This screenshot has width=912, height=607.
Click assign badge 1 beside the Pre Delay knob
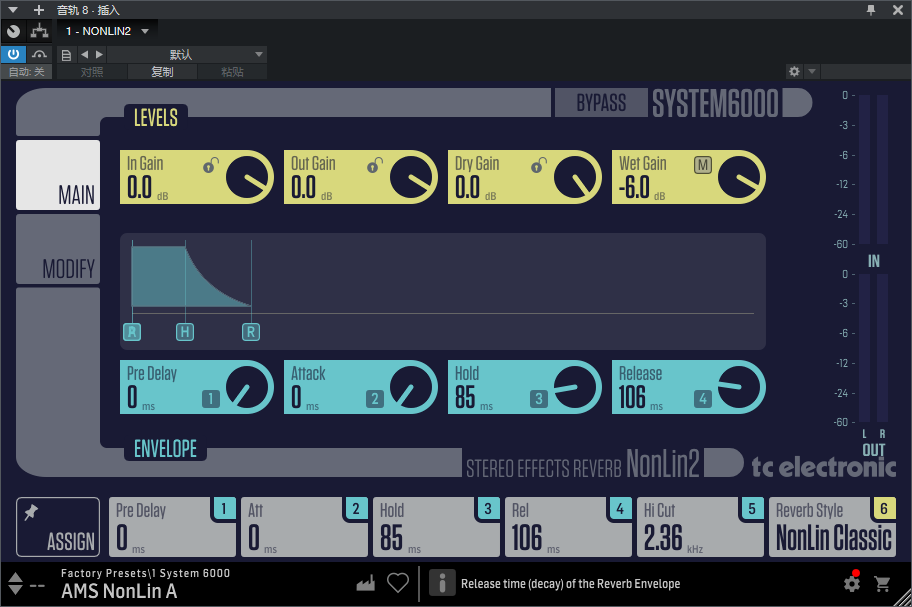pyautogui.click(x=211, y=399)
